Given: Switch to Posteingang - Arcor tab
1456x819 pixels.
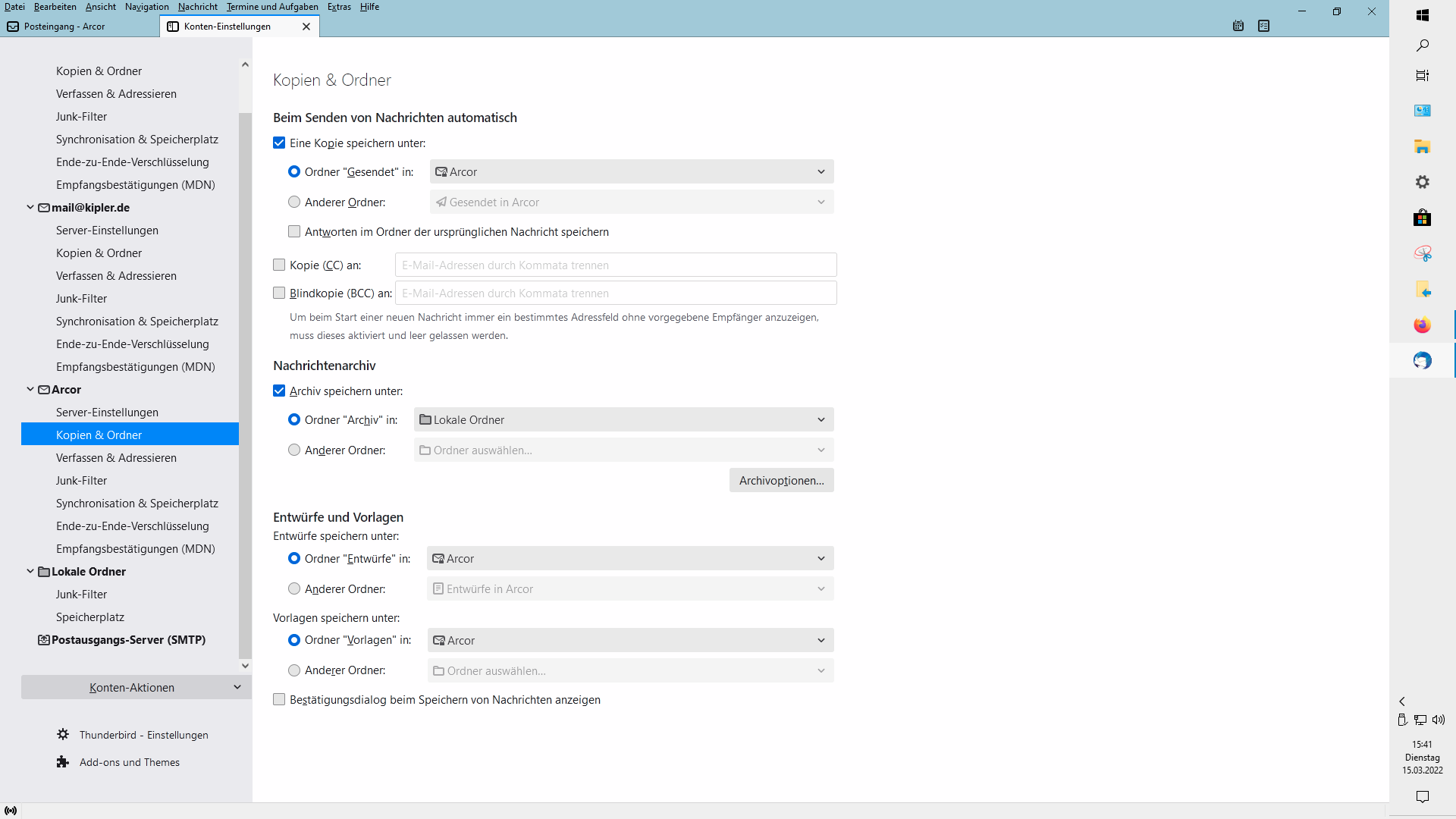Looking at the screenshot, I should click(64, 27).
